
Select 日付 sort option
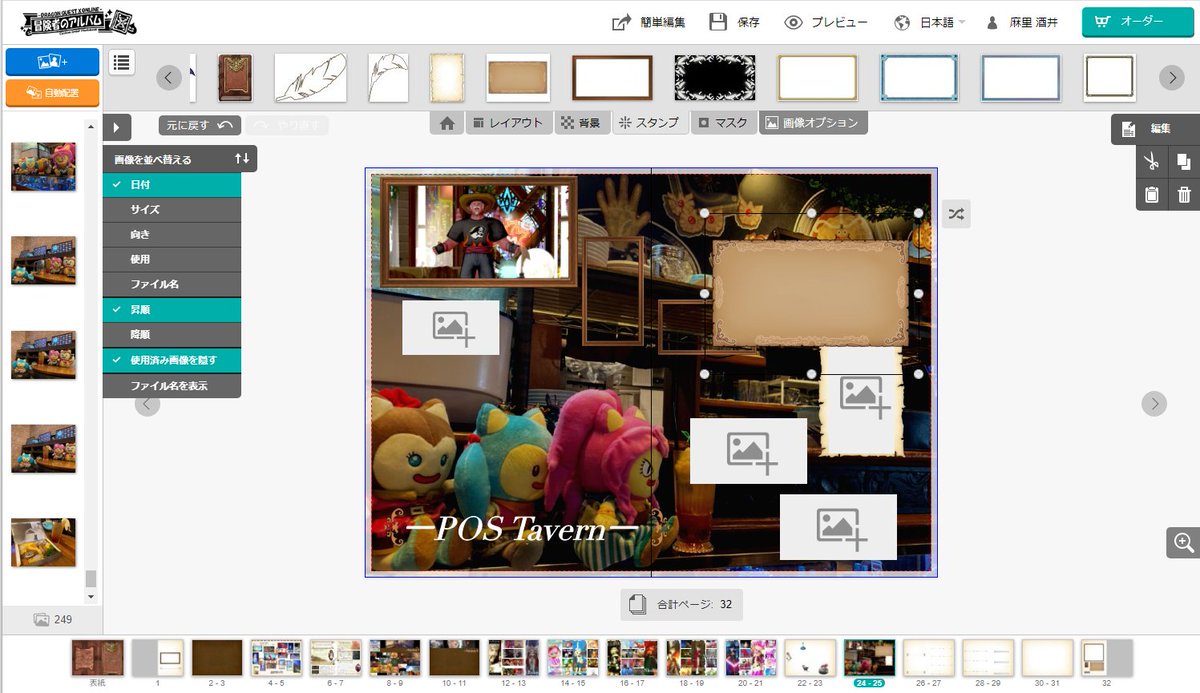(x=172, y=185)
